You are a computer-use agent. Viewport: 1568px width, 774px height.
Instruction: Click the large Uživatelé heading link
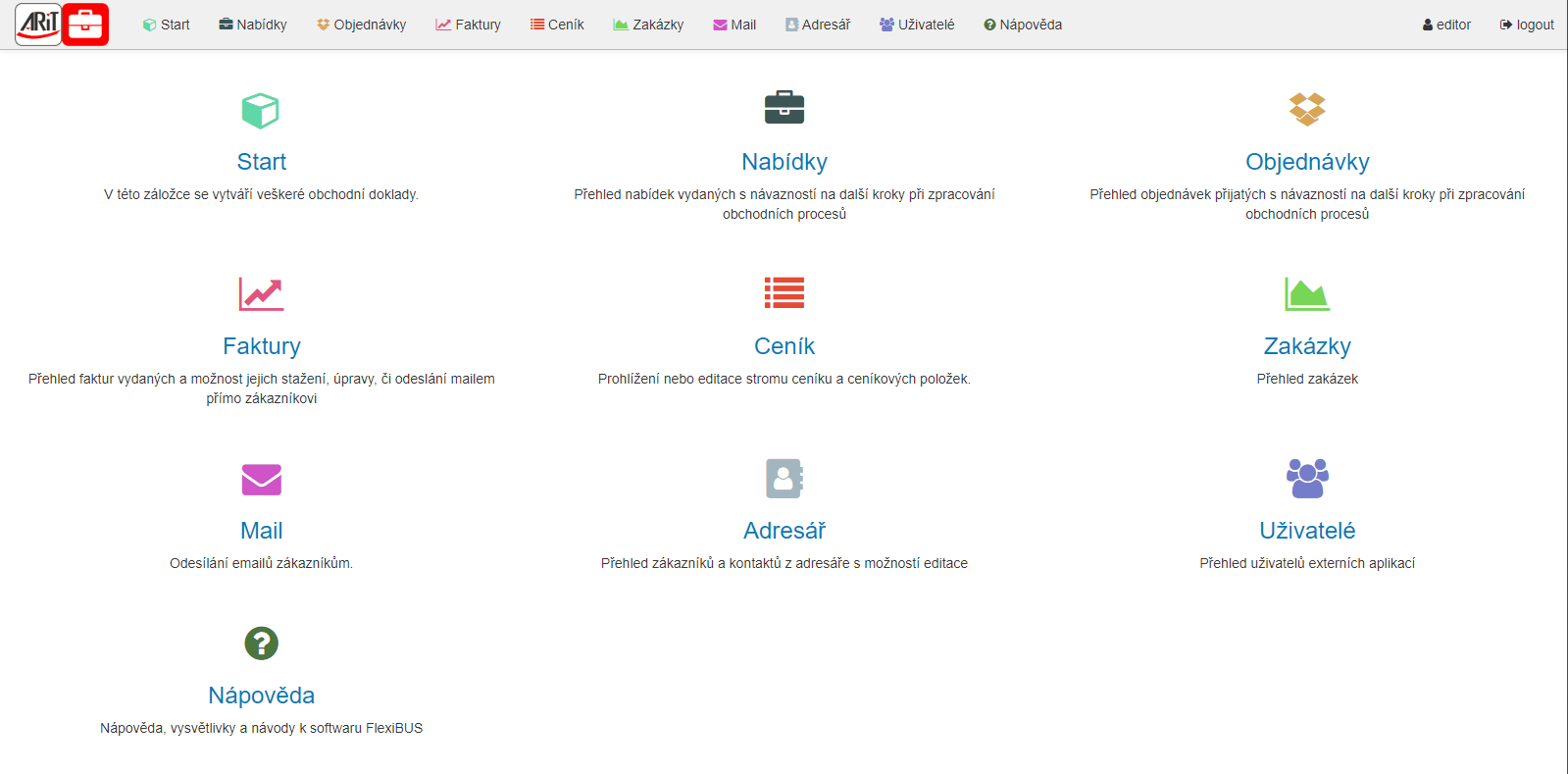(x=1306, y=531)
